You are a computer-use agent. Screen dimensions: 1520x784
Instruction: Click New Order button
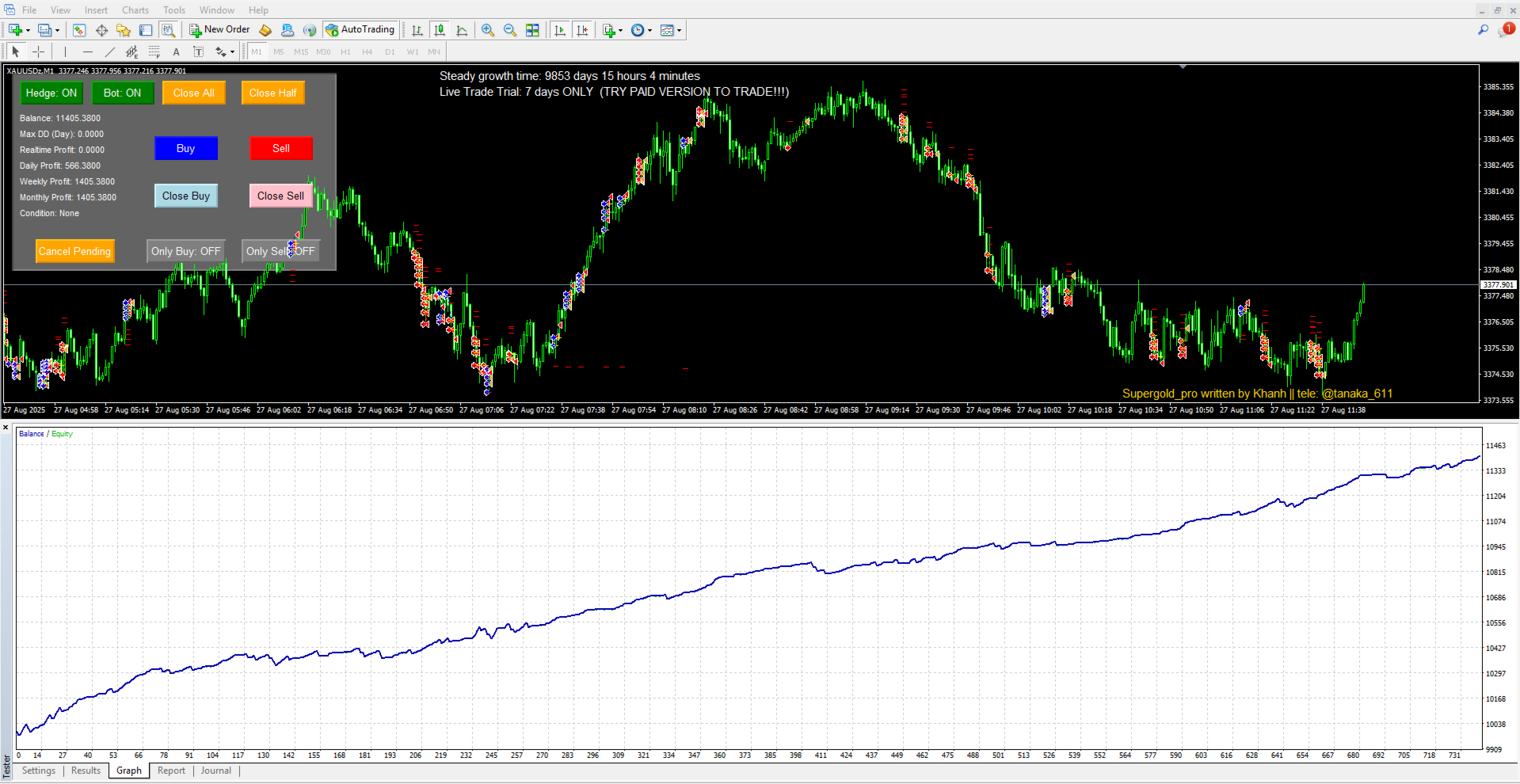pyautogui.click(x=219, y=30)
